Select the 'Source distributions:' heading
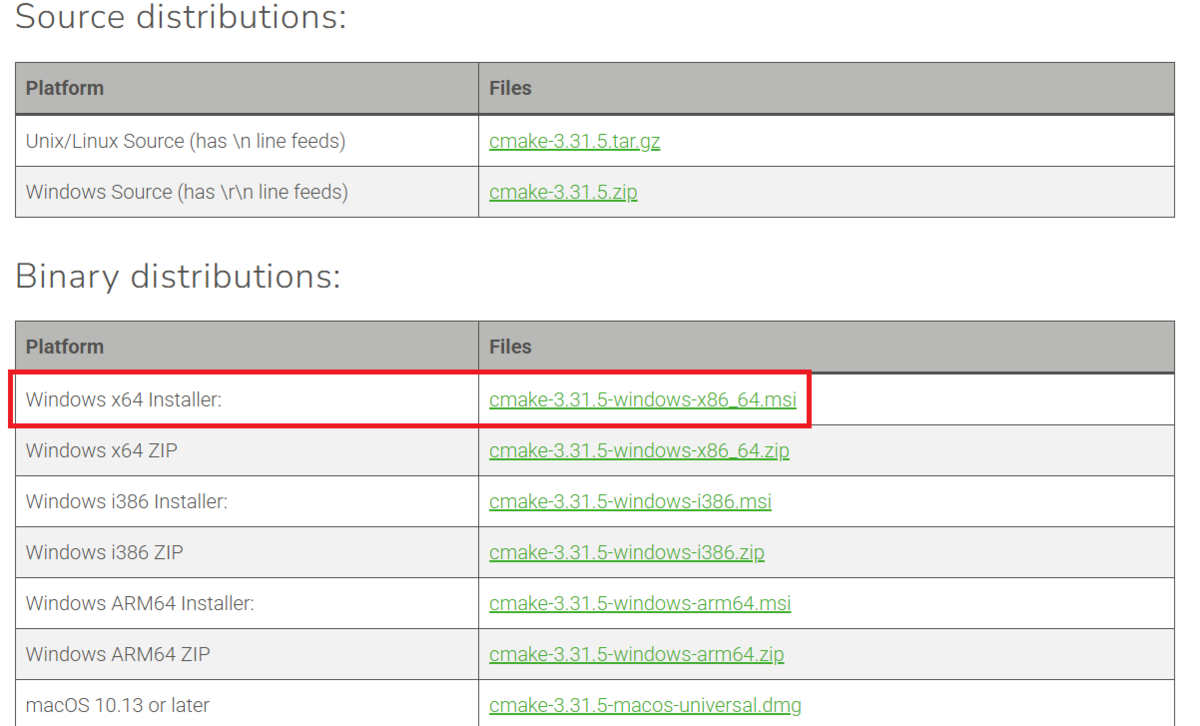The image size is (1200, 726). [181, 16]
